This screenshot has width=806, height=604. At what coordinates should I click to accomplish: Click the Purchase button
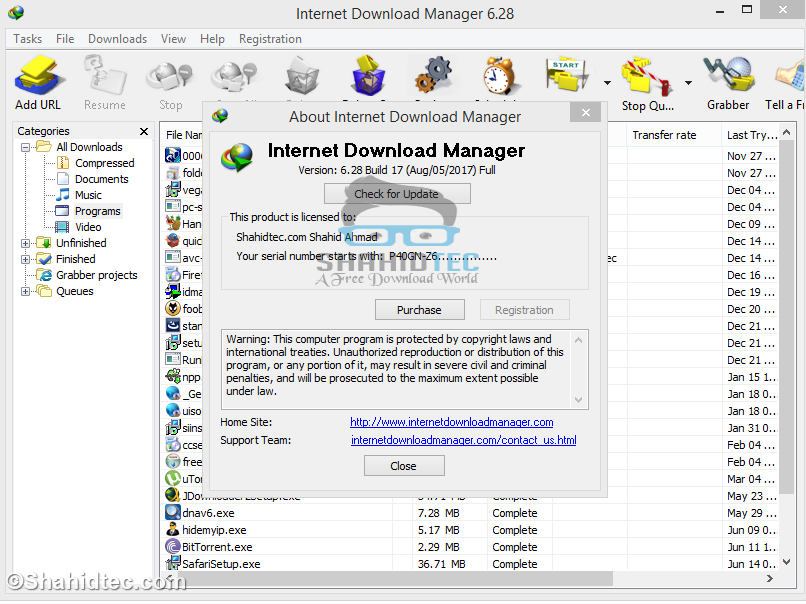tap(419, 310)
